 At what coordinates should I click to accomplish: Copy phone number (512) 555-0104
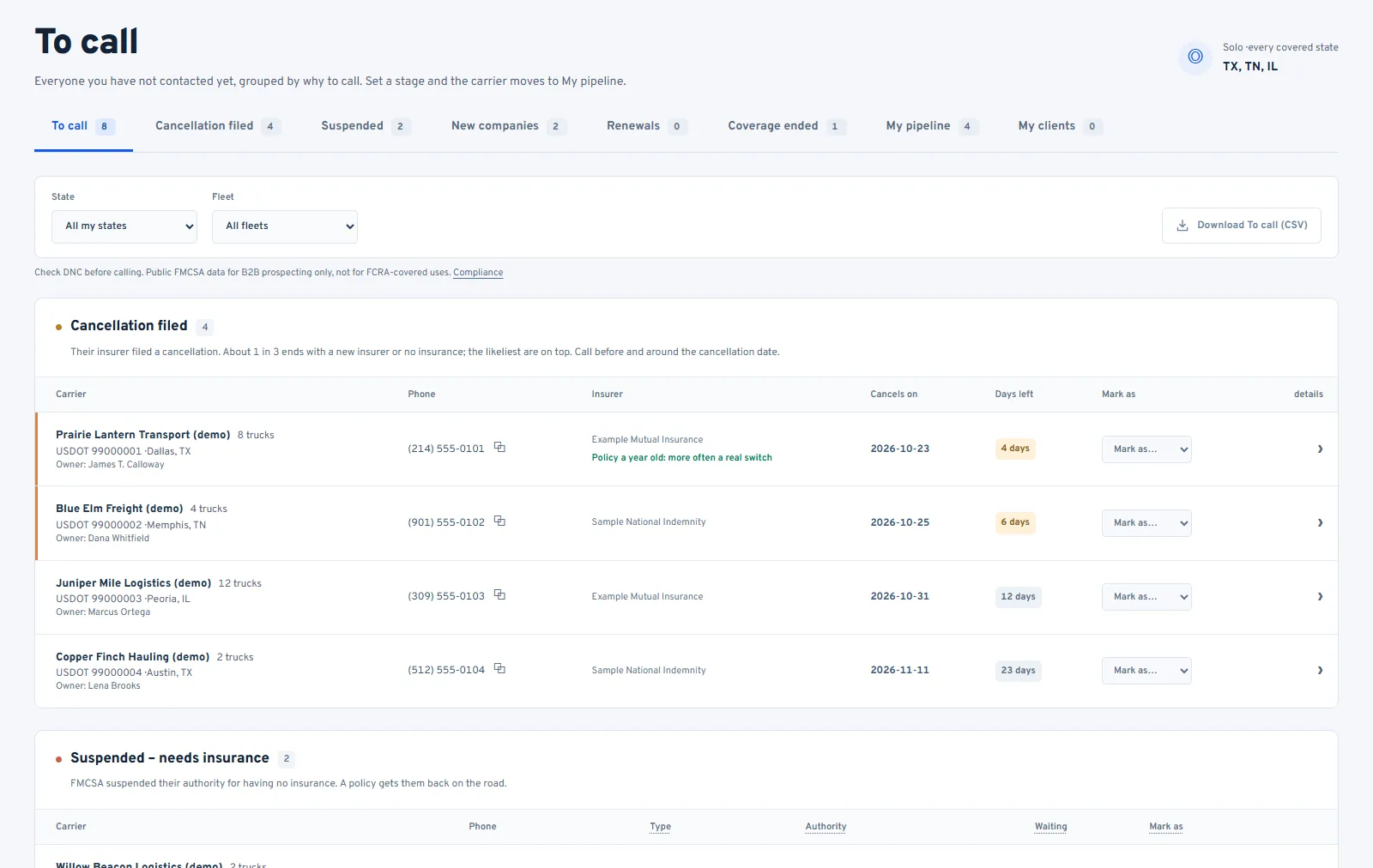(x=499, y=669)
